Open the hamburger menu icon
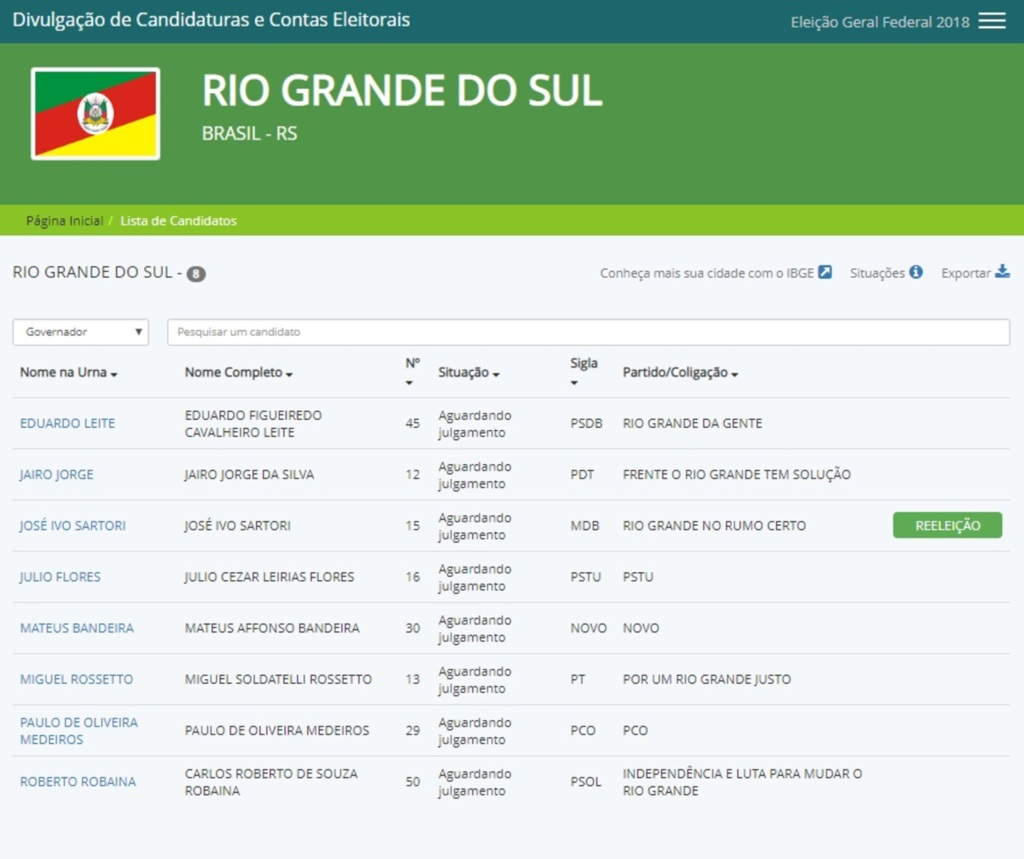Image resolution: width=1024 pixels, height=859 pixels. pyautogui.click(x=991, y=21)
